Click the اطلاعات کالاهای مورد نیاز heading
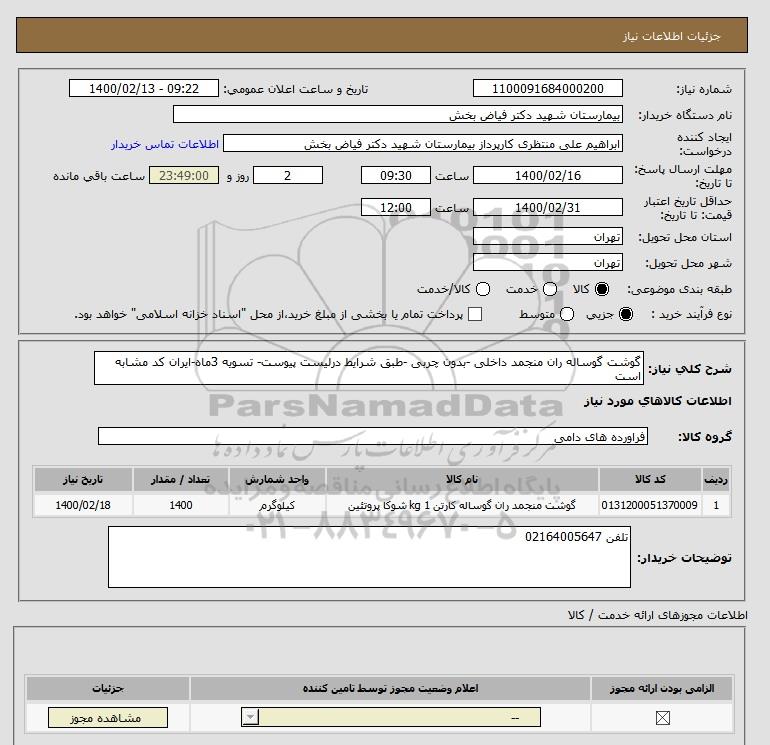This screenshot has height=745, width=770. (x=658, y=401)
